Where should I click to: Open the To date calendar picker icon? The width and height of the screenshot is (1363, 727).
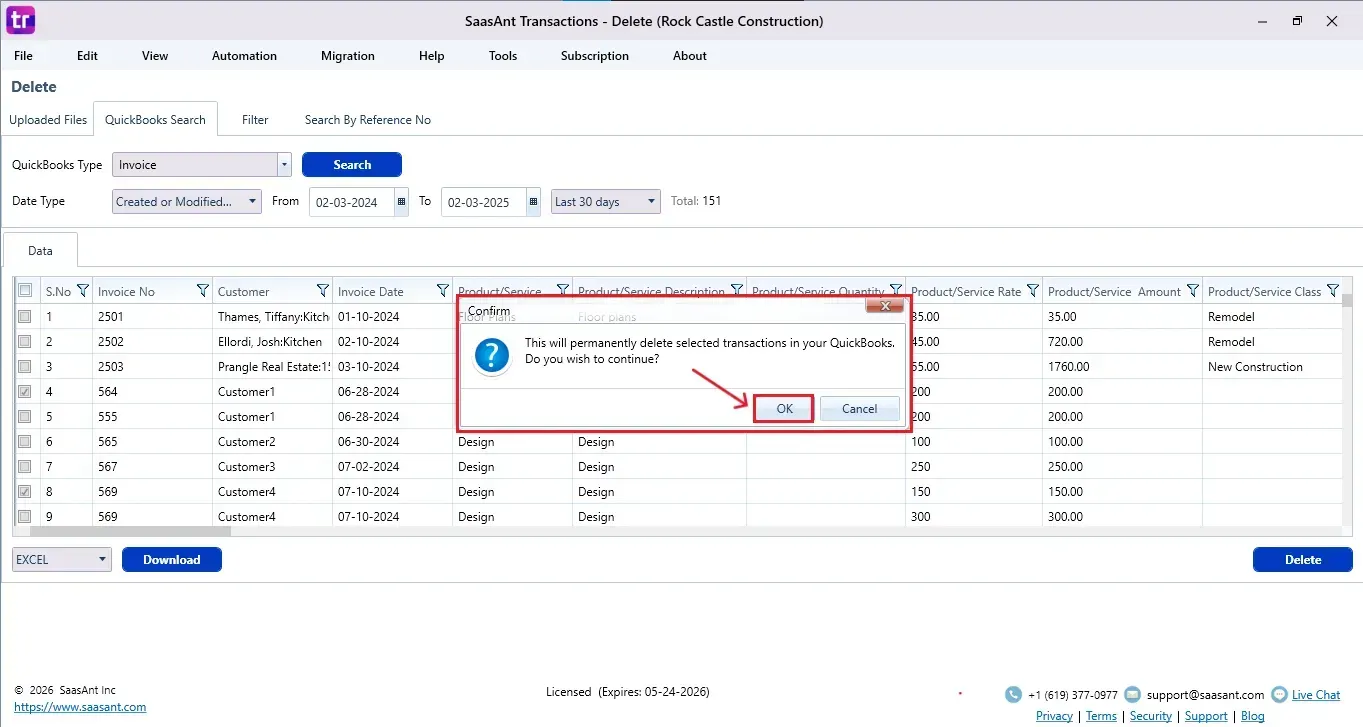pyautogui.click(x=533, y=201)
